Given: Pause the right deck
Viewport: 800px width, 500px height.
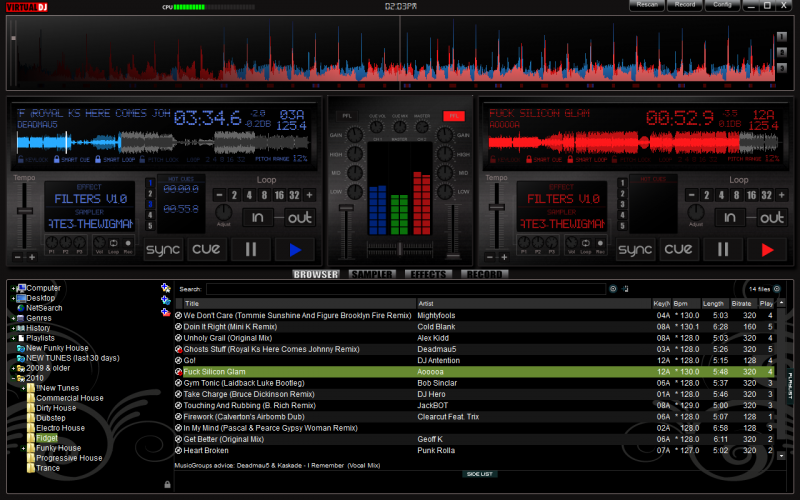Looking at the screenshot, I should click(x=723, y=249).
